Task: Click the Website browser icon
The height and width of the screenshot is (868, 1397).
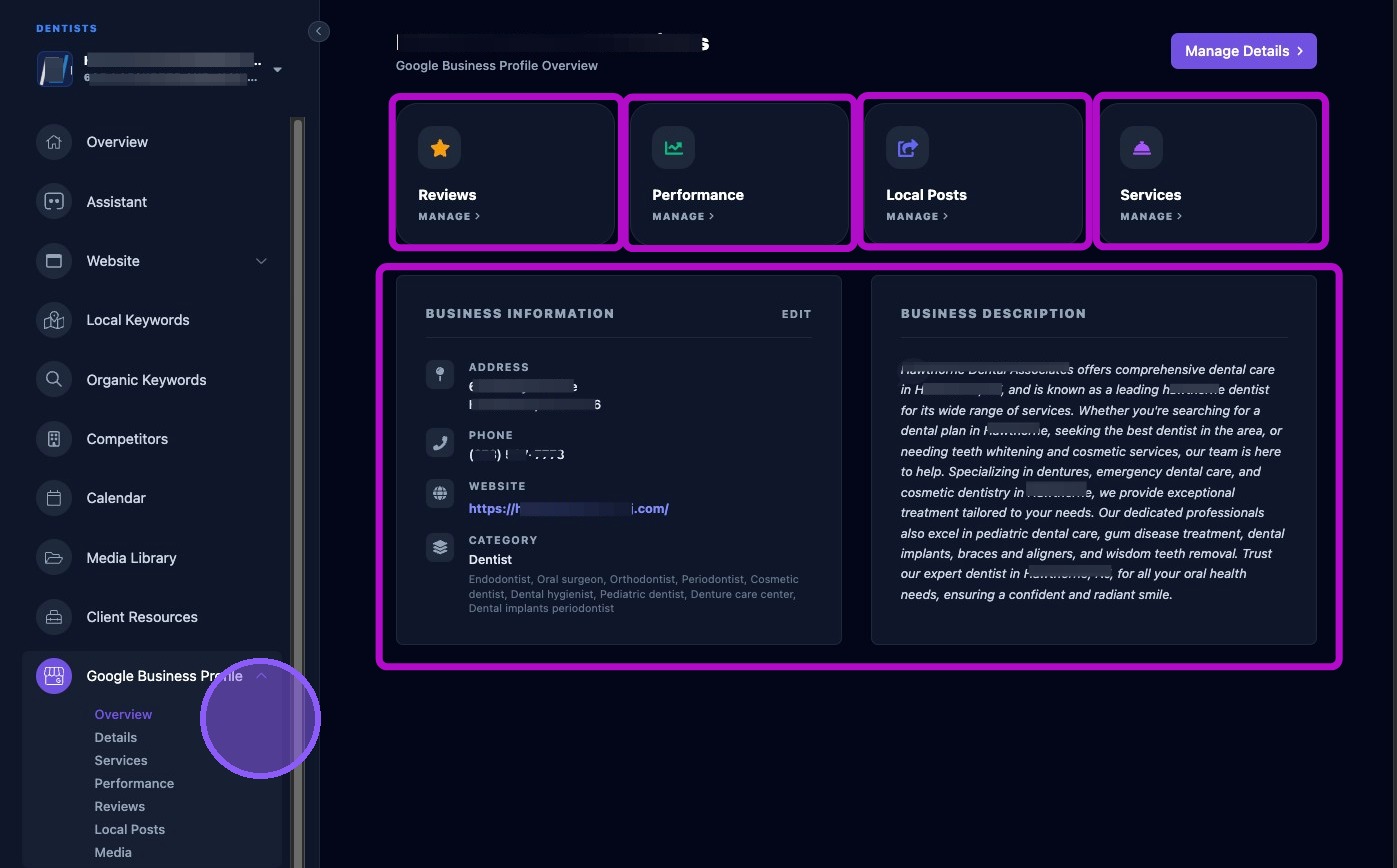Action: tap(54, 261)
